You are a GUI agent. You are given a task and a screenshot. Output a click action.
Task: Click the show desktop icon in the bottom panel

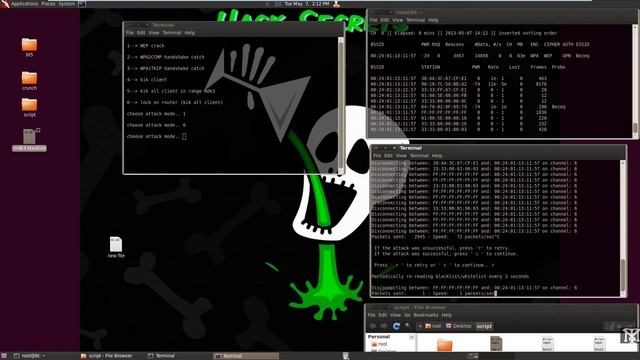[x=4, y=356]
